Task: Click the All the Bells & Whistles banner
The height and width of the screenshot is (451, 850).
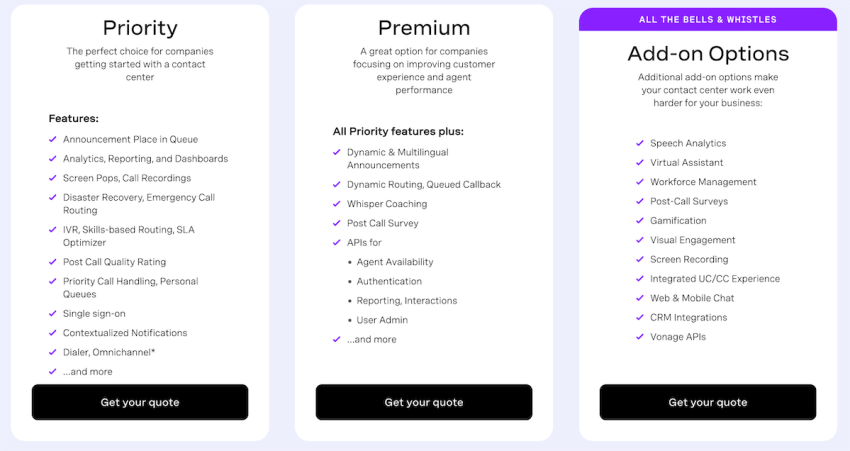Action: [x=707, y=20]
